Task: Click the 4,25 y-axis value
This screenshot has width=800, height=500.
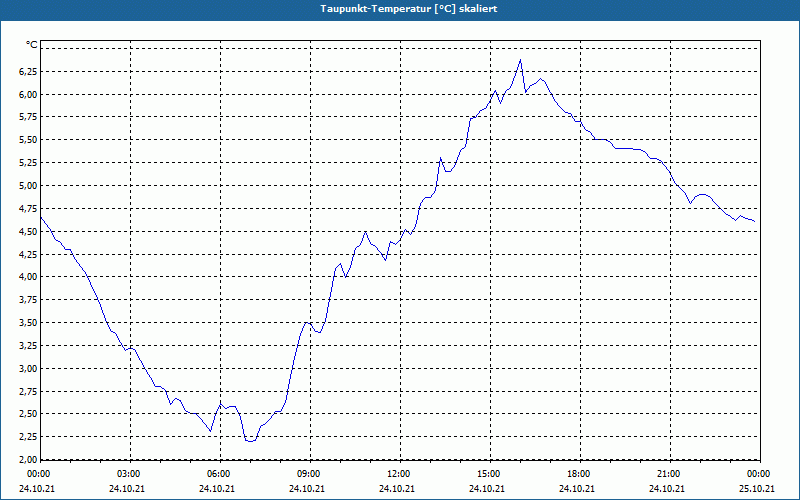Action: click(29, 254)
